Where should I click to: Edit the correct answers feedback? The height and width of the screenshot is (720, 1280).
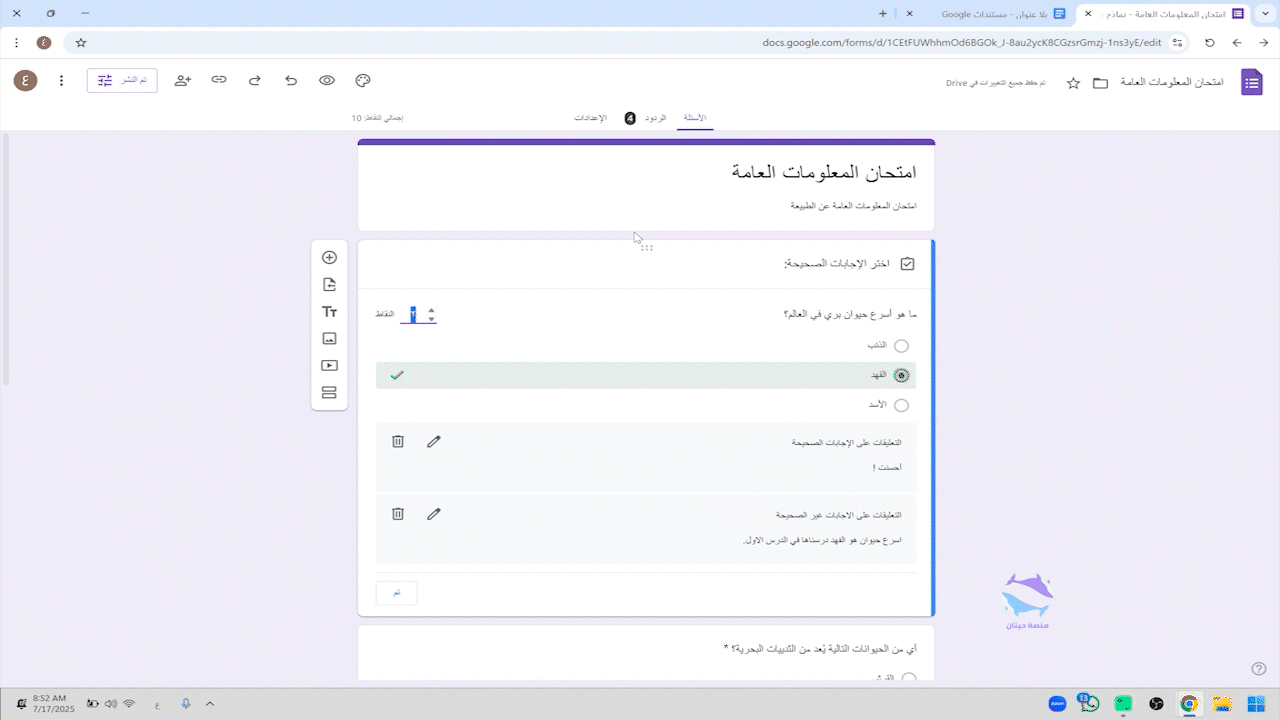tap(433, 441)
